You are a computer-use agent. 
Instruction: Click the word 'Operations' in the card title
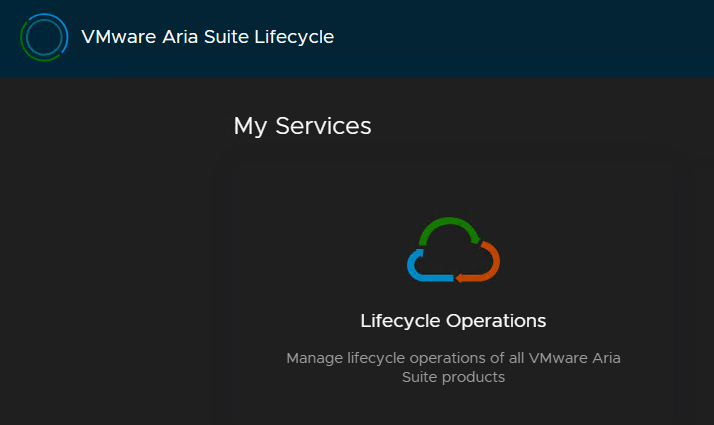click(496, 321)
